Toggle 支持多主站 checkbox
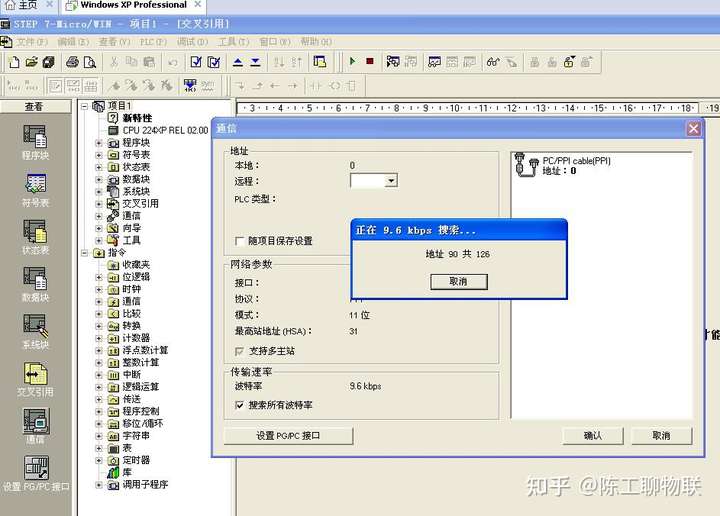This screenshot has width=720, height=516. tap(239, 351)
